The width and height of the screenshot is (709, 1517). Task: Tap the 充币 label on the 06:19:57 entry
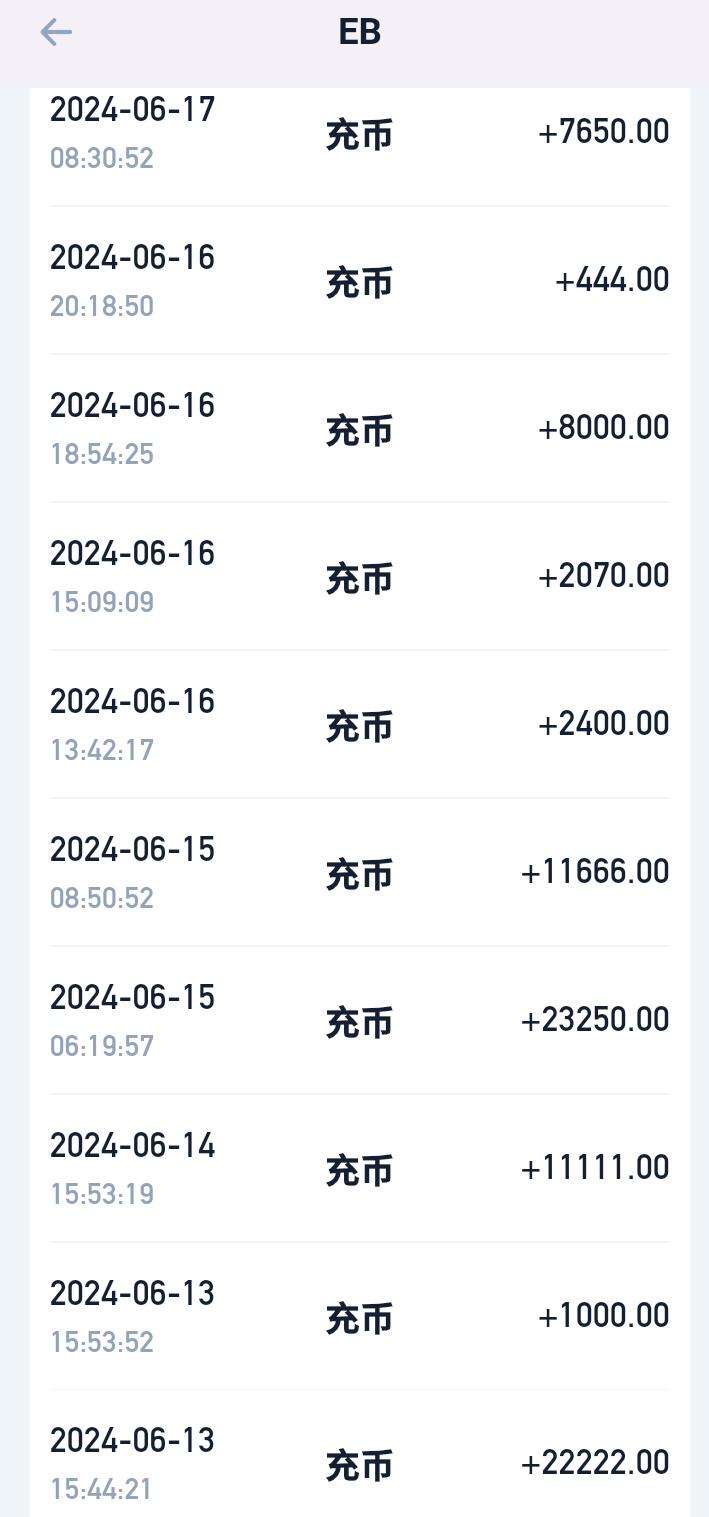click(x=360, y=1023)
